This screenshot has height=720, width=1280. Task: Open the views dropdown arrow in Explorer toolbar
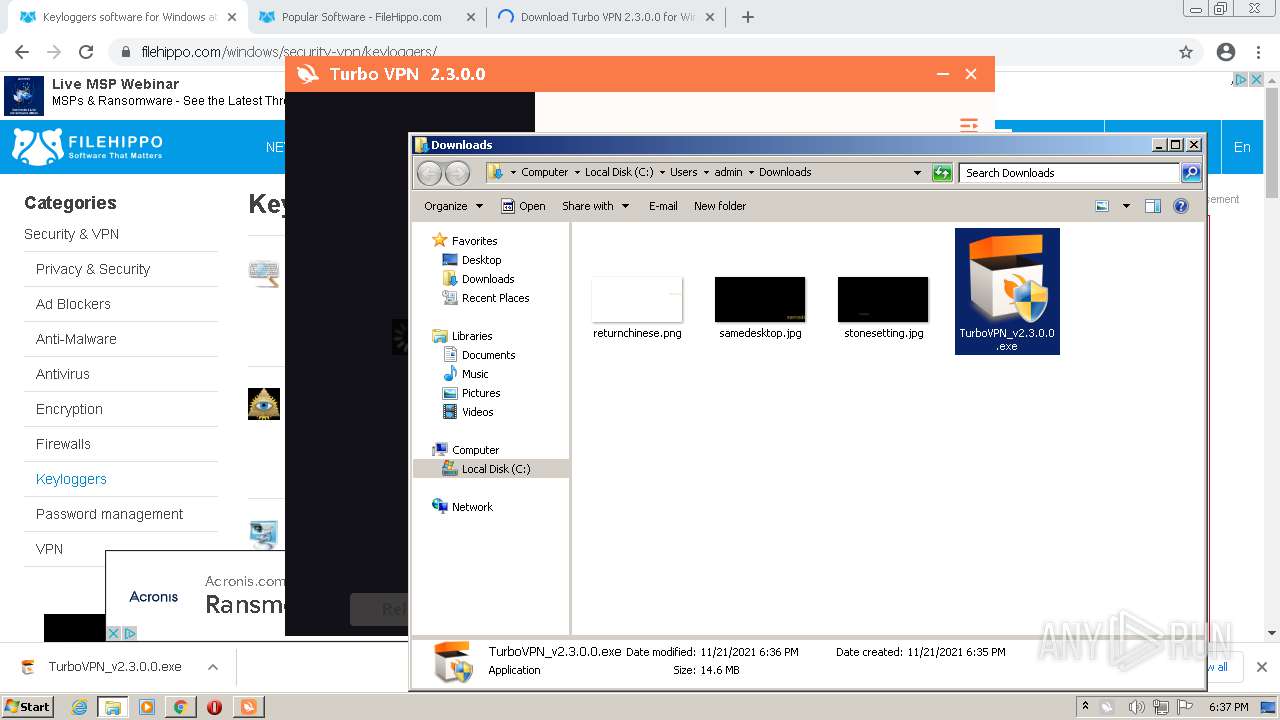pos(1126,206)
